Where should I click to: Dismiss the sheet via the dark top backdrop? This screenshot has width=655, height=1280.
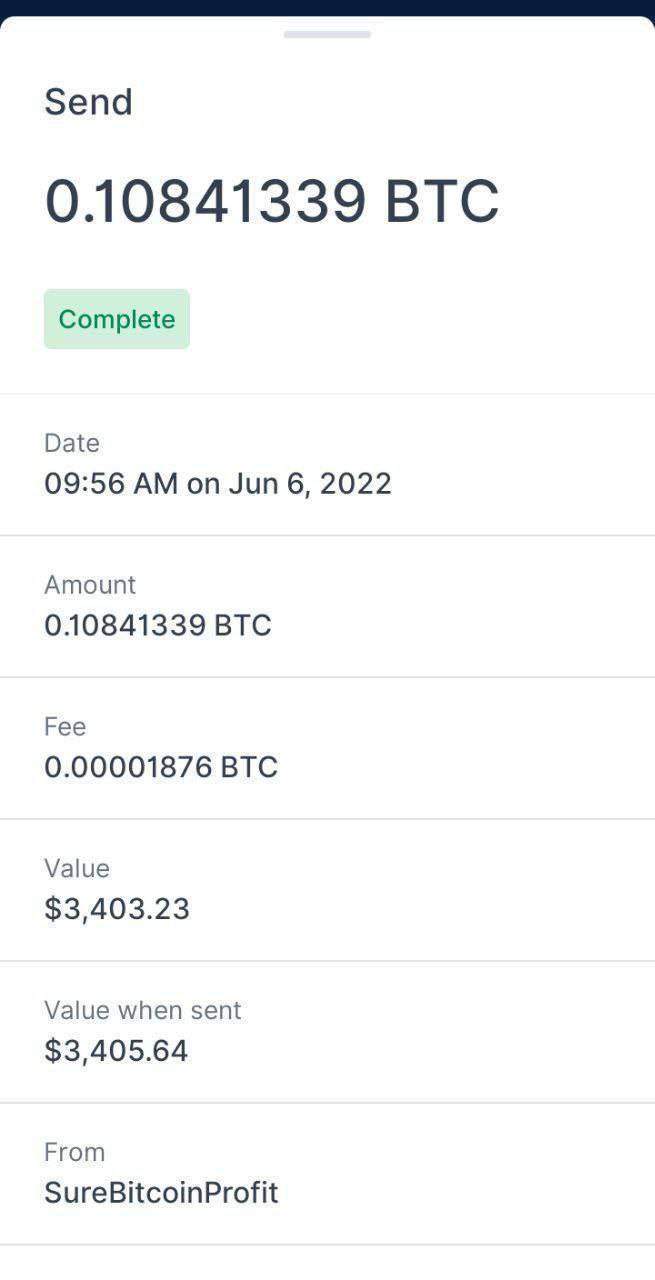click(x=327, y=7)
